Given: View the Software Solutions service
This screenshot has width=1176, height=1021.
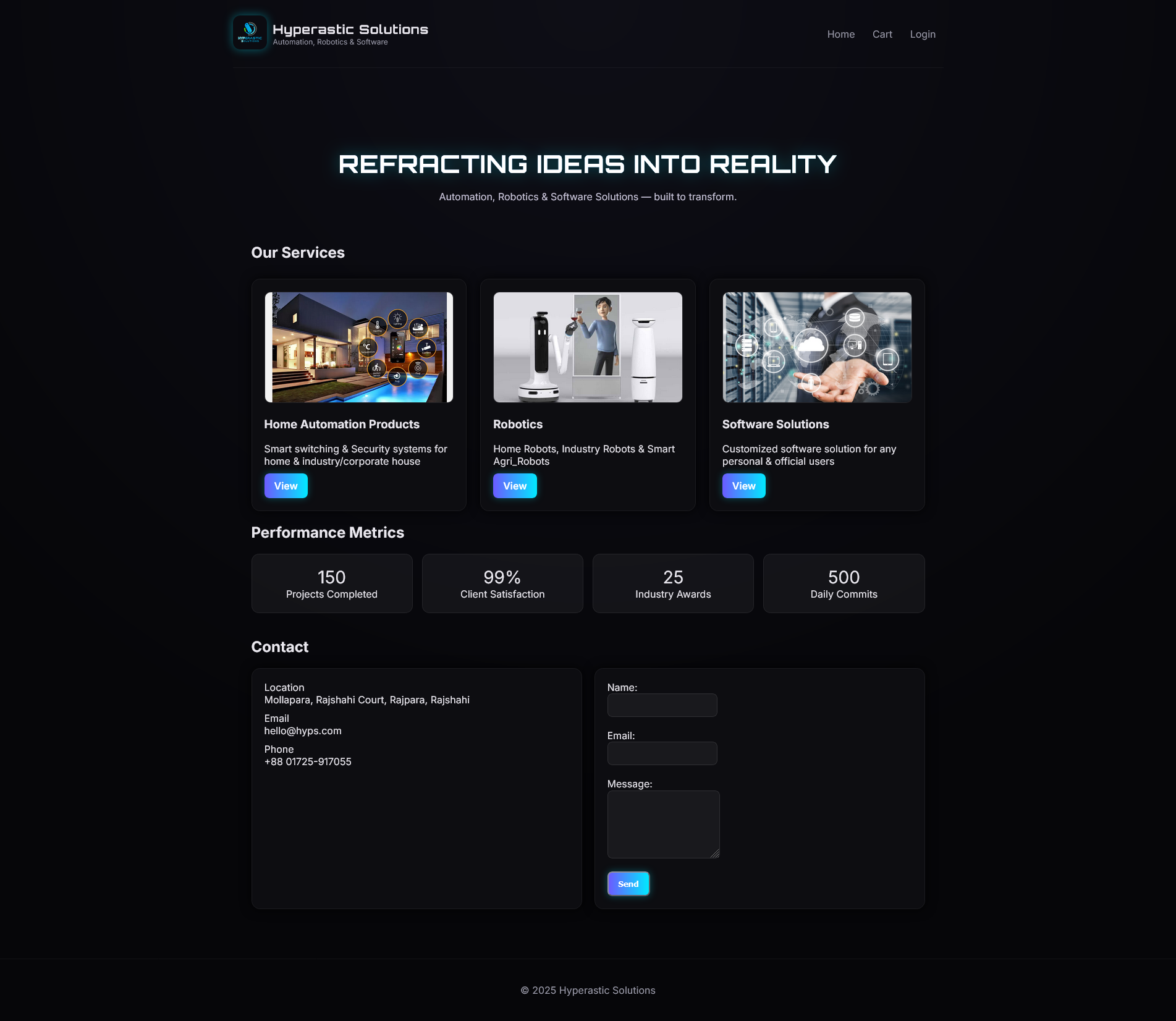Looking at the screenshot, I should click(x=744, y=486).
